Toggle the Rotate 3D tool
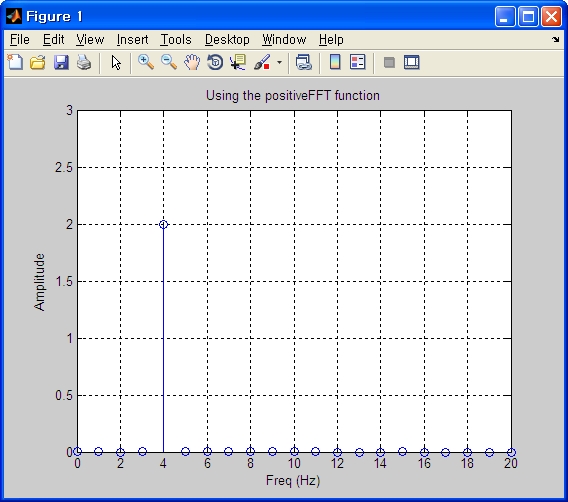The image size is (568, 502). click(215, 62)
